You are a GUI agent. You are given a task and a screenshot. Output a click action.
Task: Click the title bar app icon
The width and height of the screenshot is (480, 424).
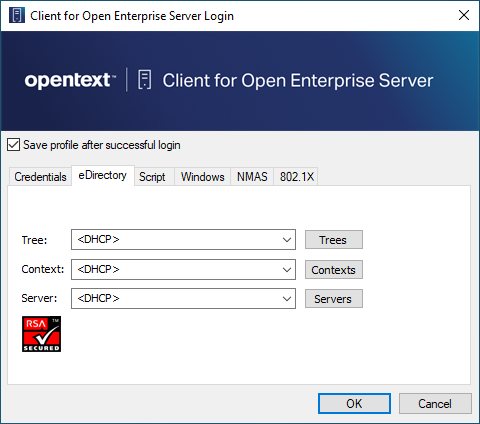pyautogui.click(x=16, y=15)
